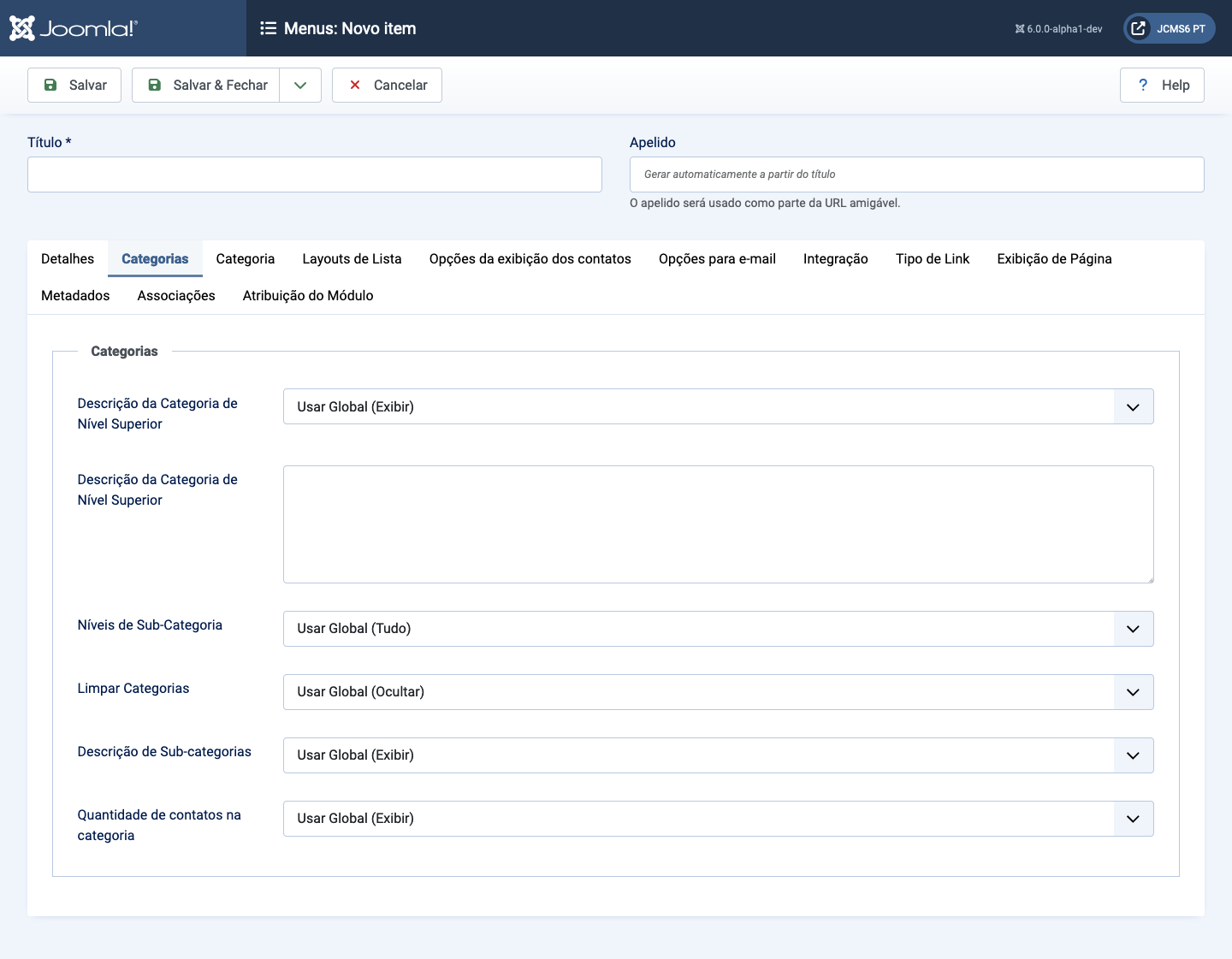This screenshot has height=959, width=1232.
Task: Click the Descrição da Categoria textarea
Action: coord(719,524)
